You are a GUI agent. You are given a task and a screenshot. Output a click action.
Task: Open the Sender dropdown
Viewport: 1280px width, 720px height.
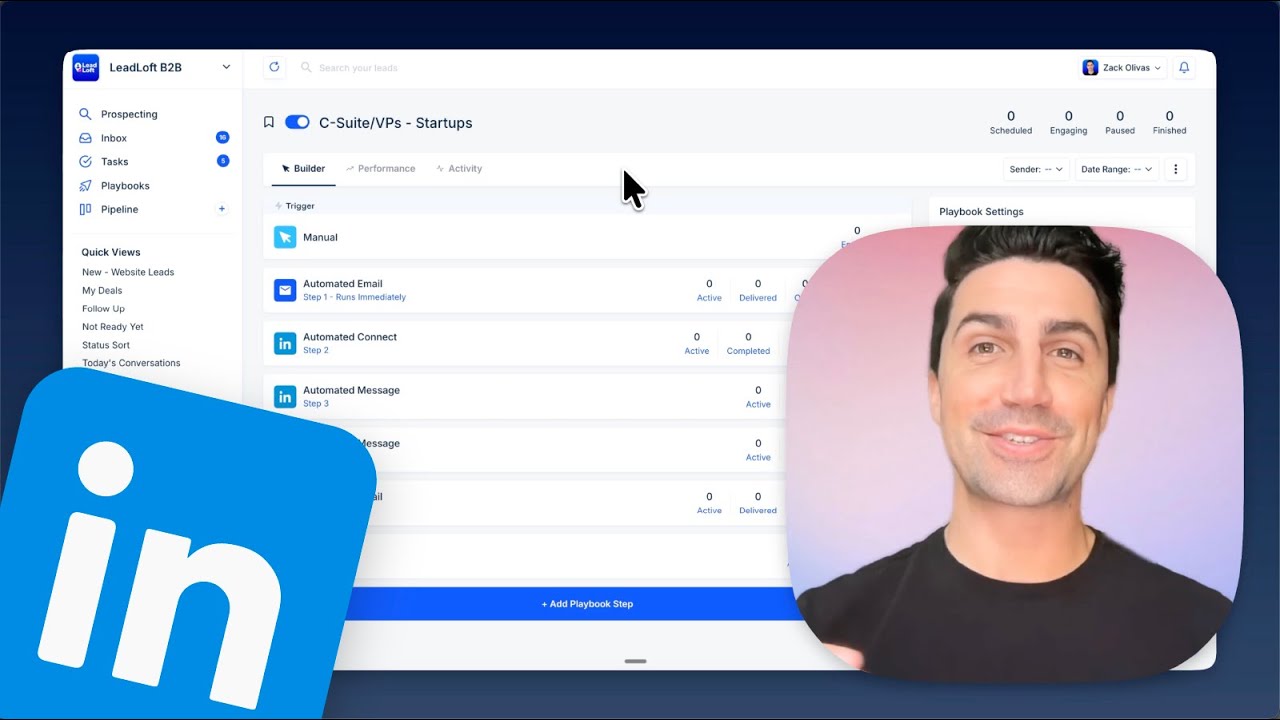point(1036,169)
